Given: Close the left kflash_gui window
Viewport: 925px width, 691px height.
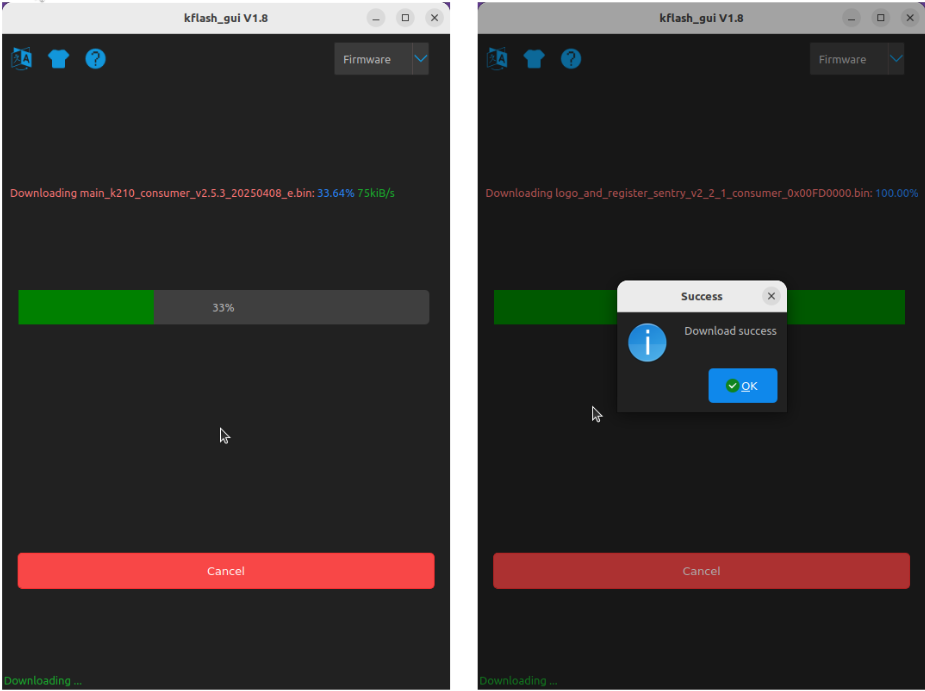Looking at the screenshot, I should click(434, 18).
